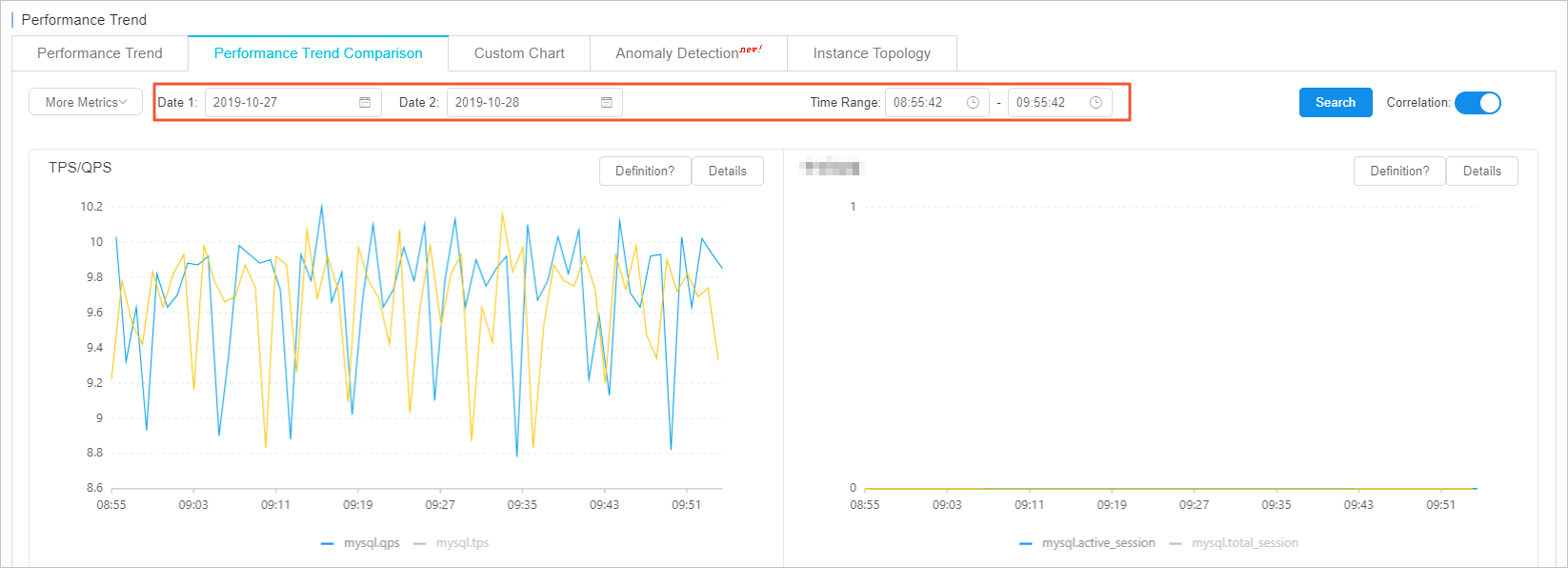Click the Date 1 input field
The image size is (1568, 568).
coord(281,103)
